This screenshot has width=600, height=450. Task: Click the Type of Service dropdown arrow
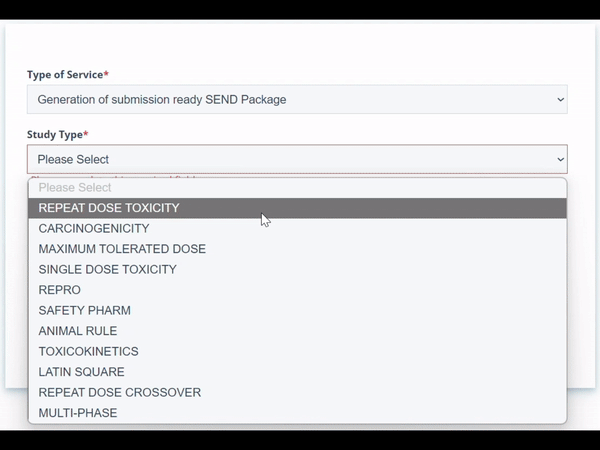click(559, 100)
